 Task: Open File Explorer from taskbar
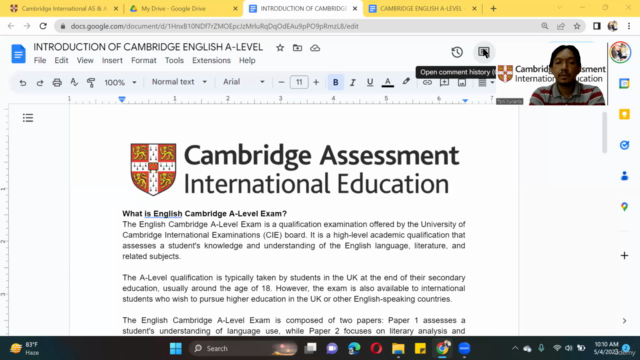[x=398, y=349]
